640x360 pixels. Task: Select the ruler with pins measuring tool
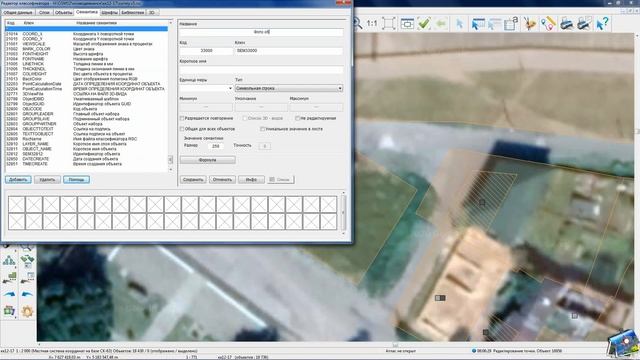click(548, 24)
